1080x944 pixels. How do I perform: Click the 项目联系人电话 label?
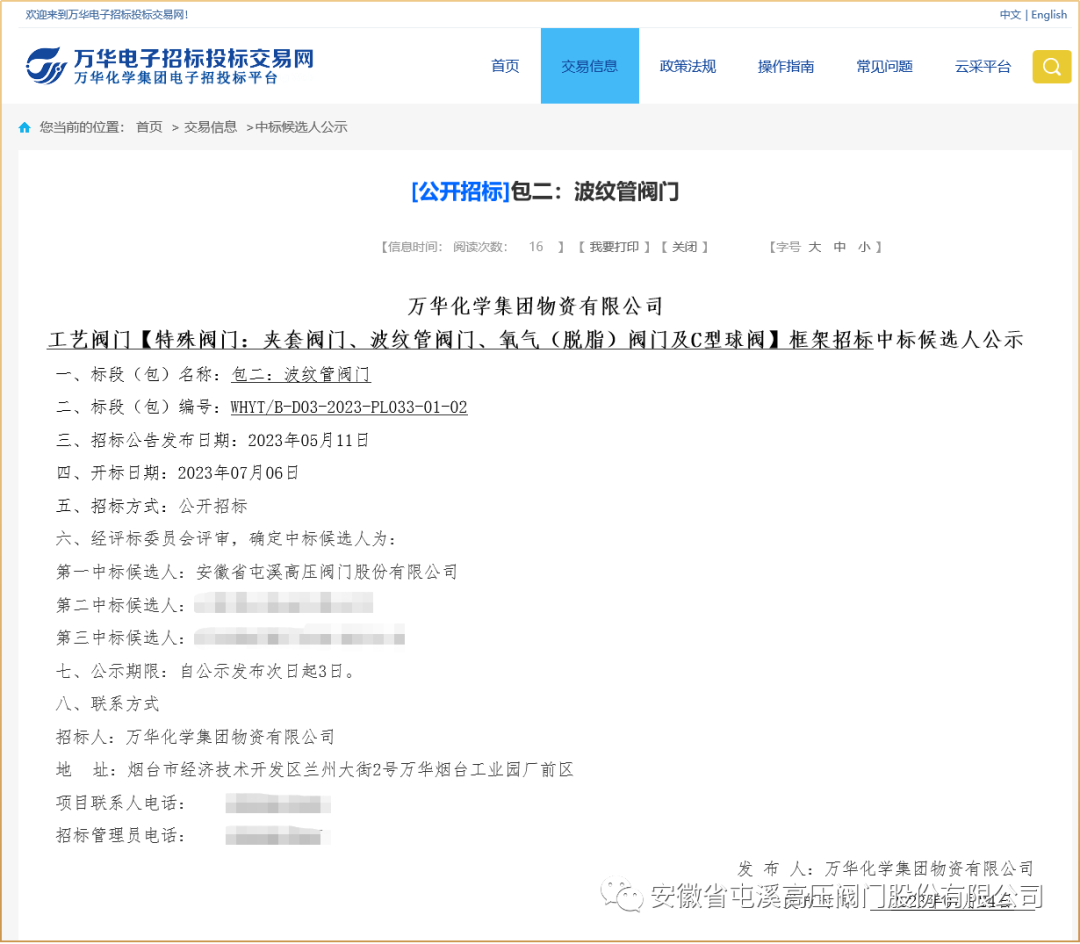coord(120,803)
